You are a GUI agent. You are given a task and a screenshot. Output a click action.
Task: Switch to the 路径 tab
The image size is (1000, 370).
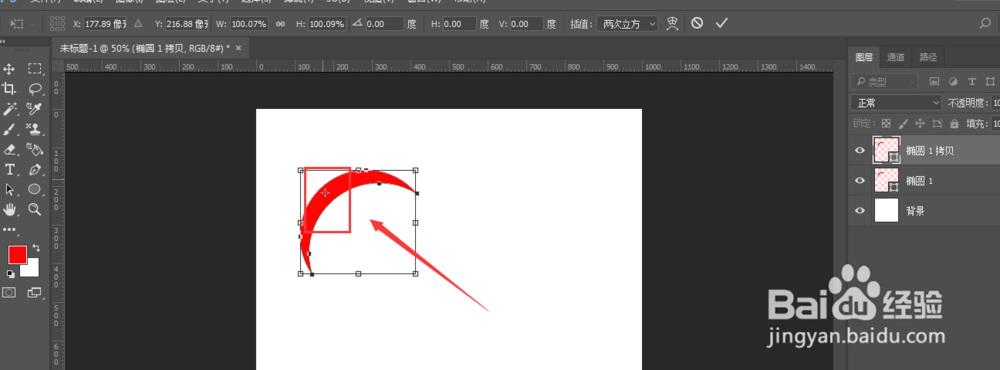pyautogui.click(x=928, y=57)
